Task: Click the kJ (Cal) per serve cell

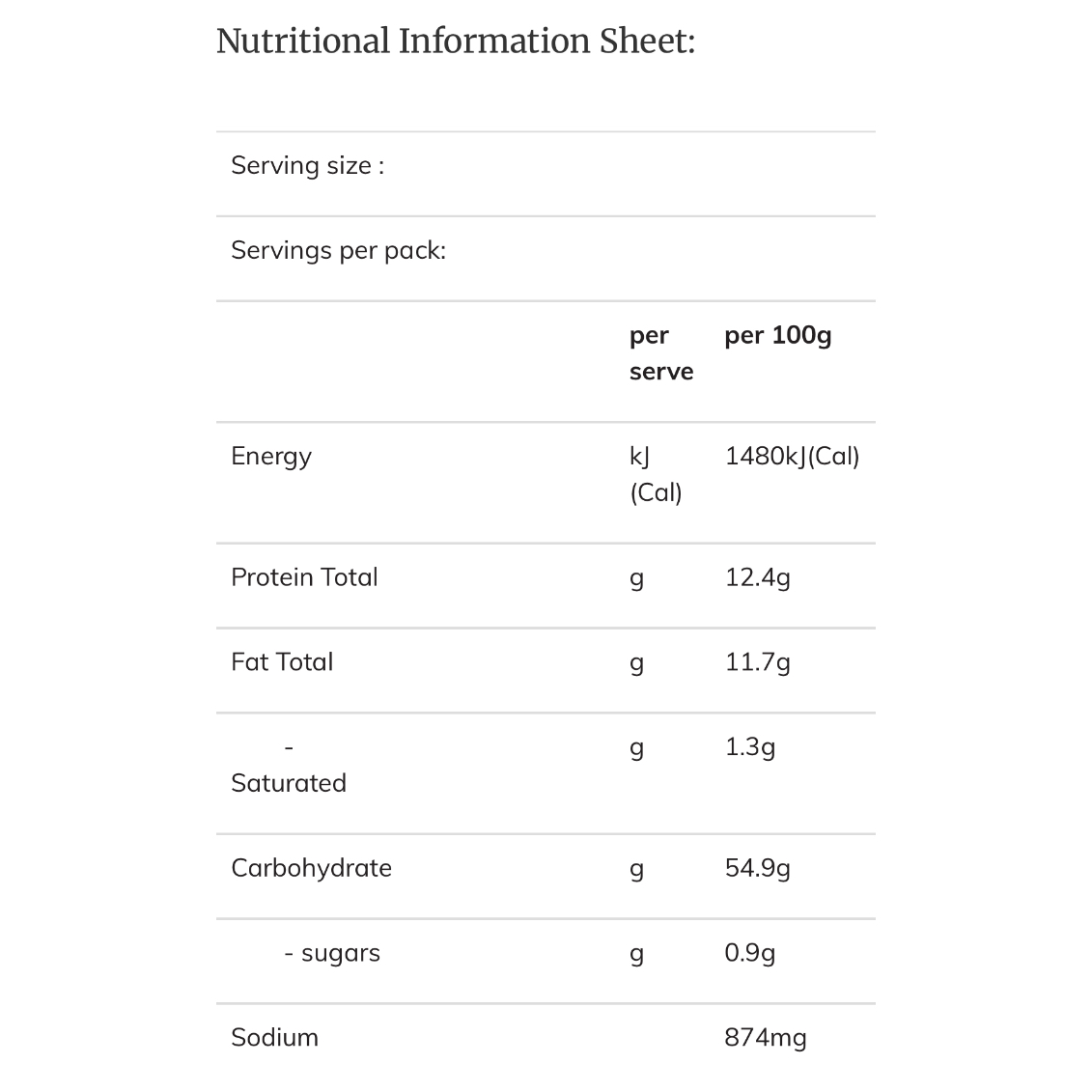Action: click(656, 474)
